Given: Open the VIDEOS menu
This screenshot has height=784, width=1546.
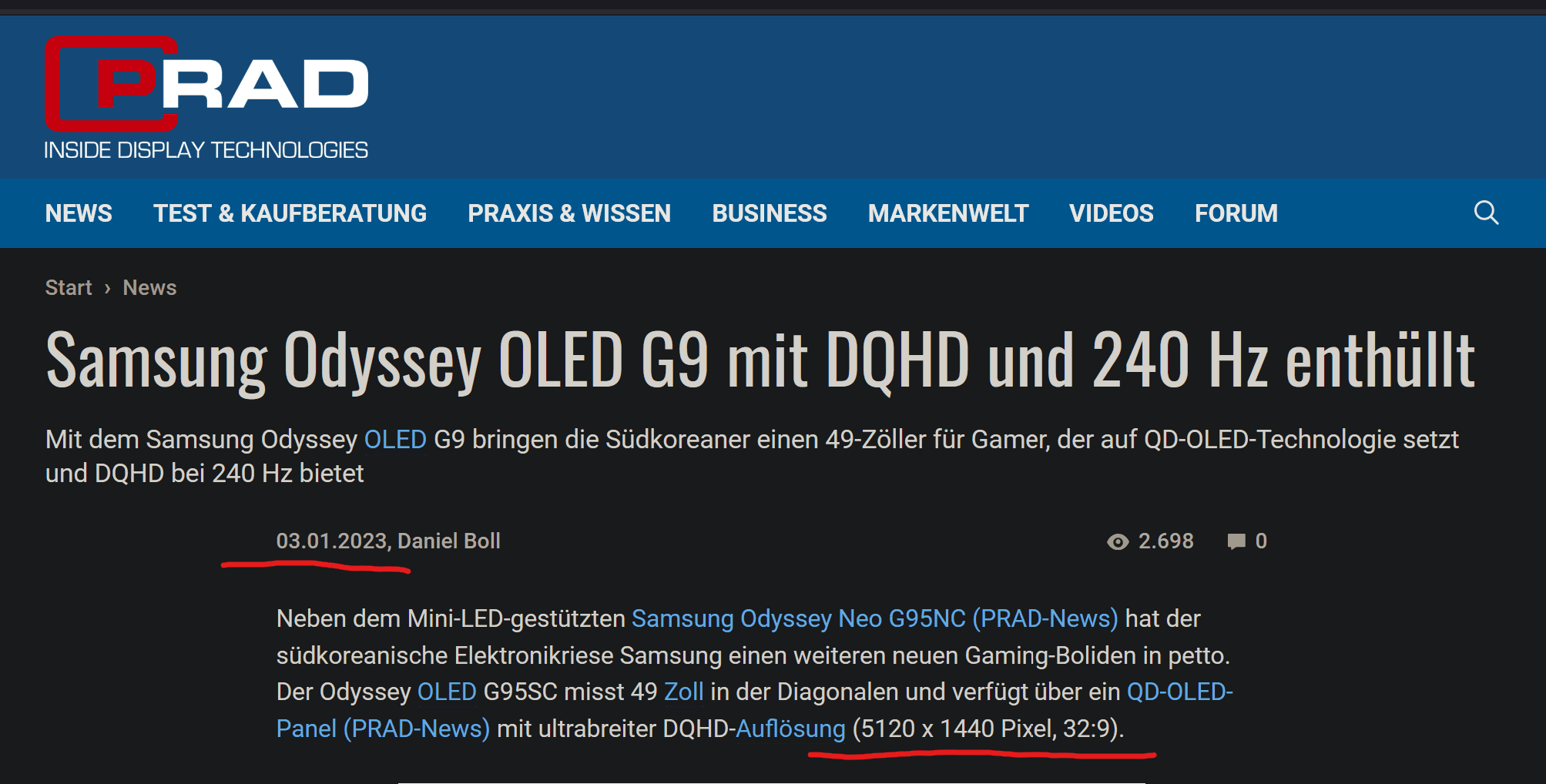Looking at the screenshot, I should click(x=1112, y=213).
